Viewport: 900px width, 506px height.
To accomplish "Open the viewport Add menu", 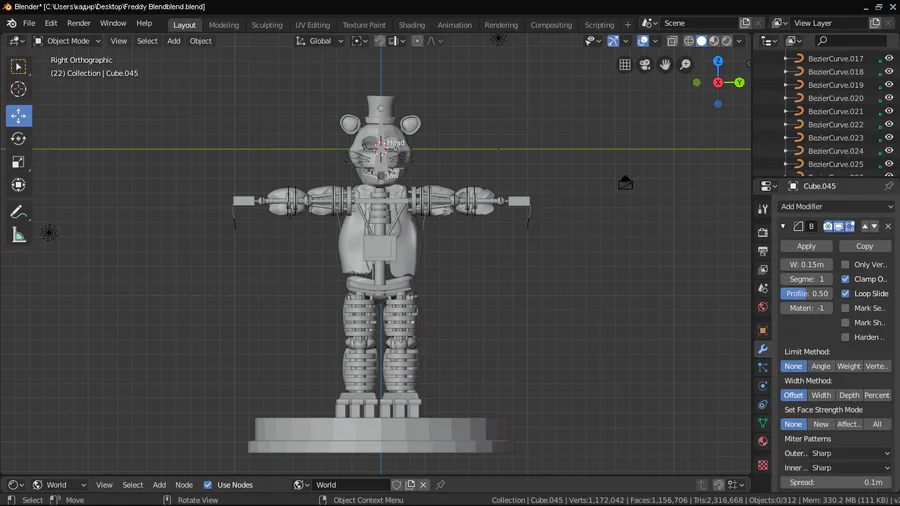I will pos(173,41).
